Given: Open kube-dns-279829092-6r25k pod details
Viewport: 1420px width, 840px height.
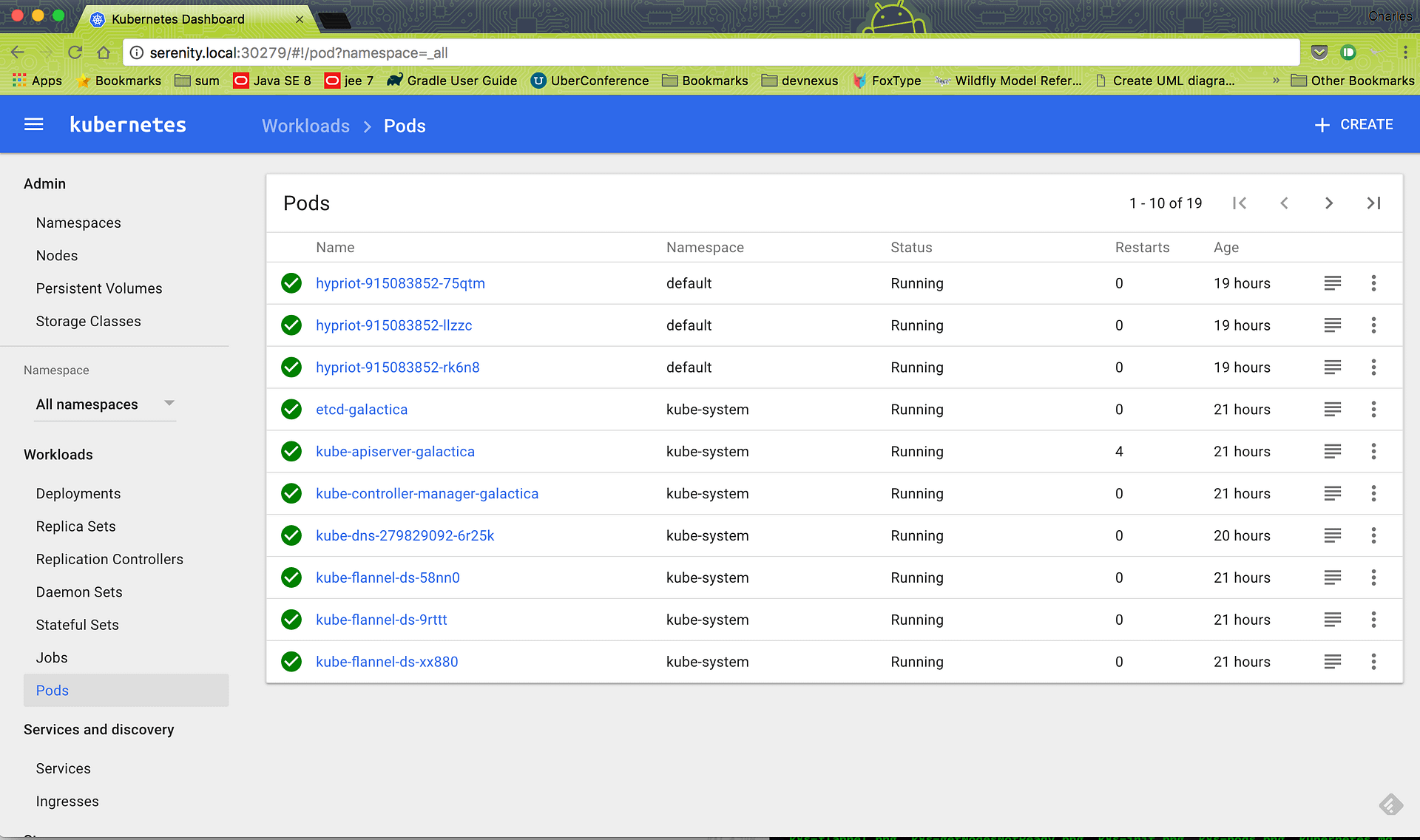Looking at the screenshot, I should 405,536.
